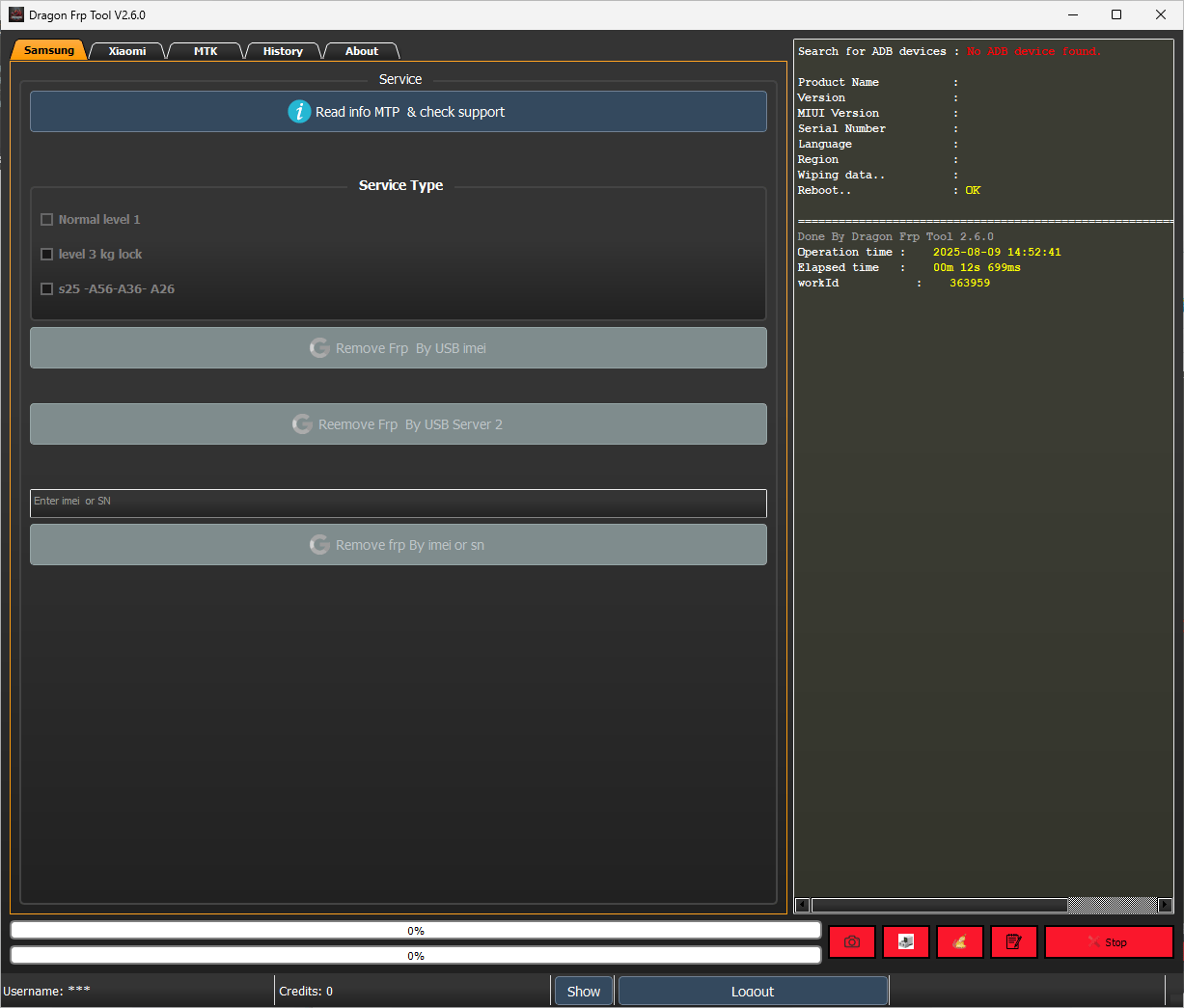Switch to the Xiaomi tab

(x=127, y=51)
